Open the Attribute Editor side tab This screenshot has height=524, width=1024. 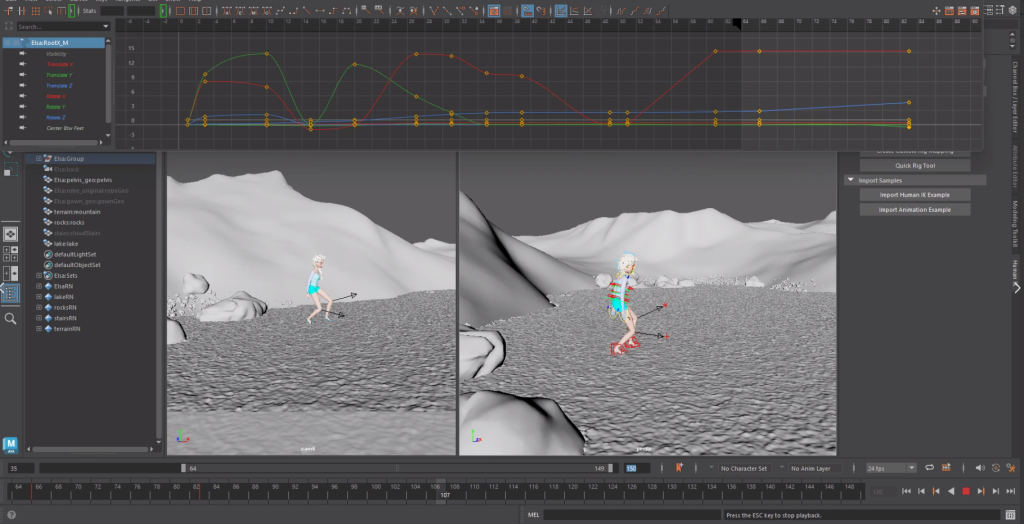[x=1016, y=167]
